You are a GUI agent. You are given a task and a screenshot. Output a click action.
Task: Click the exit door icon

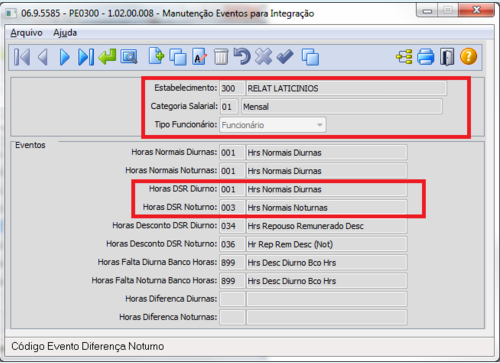[447, 57]
